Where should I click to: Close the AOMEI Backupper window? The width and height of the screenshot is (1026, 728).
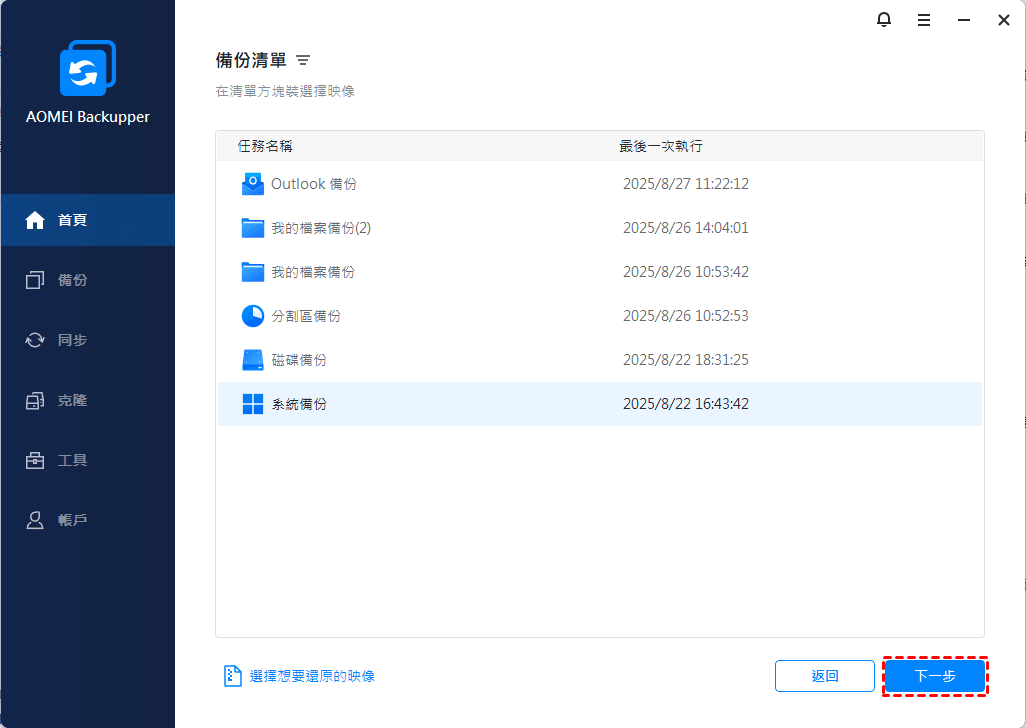1004,20
